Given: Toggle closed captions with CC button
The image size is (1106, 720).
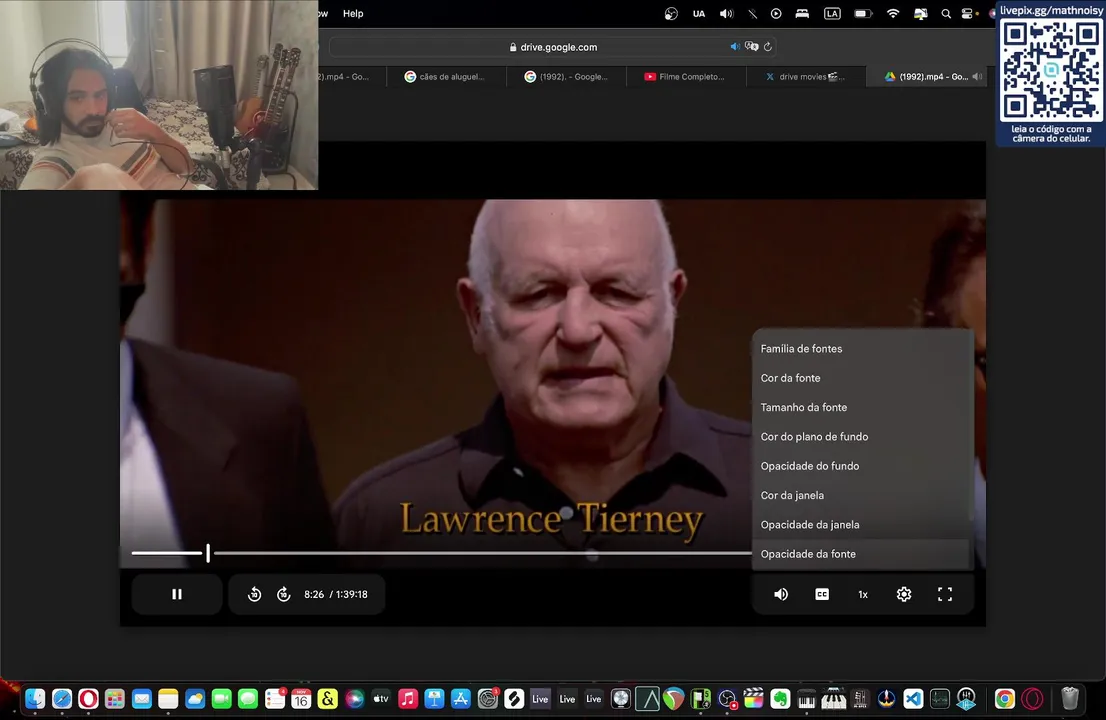Looking at the screenshot, I should point(822,594).
